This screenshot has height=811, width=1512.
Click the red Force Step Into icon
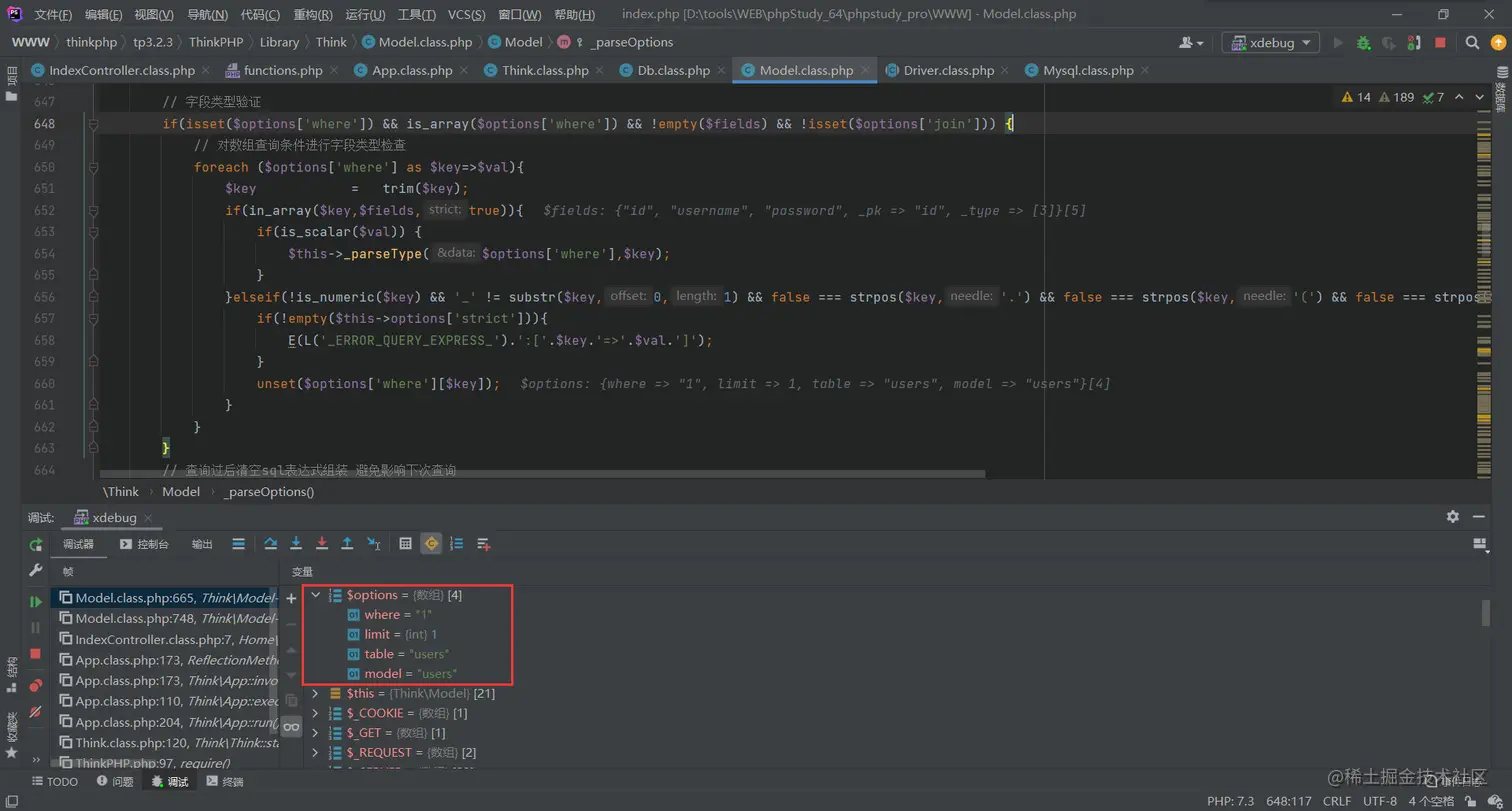(x=322, y=544)
